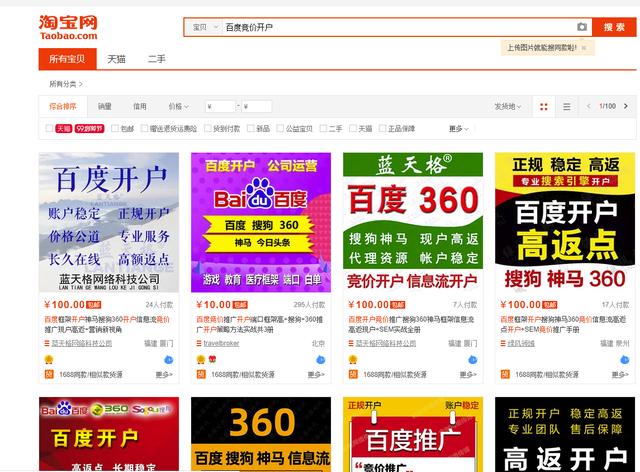
Task: Expand 所有分类 category breadcrumb
Action: 65,84
